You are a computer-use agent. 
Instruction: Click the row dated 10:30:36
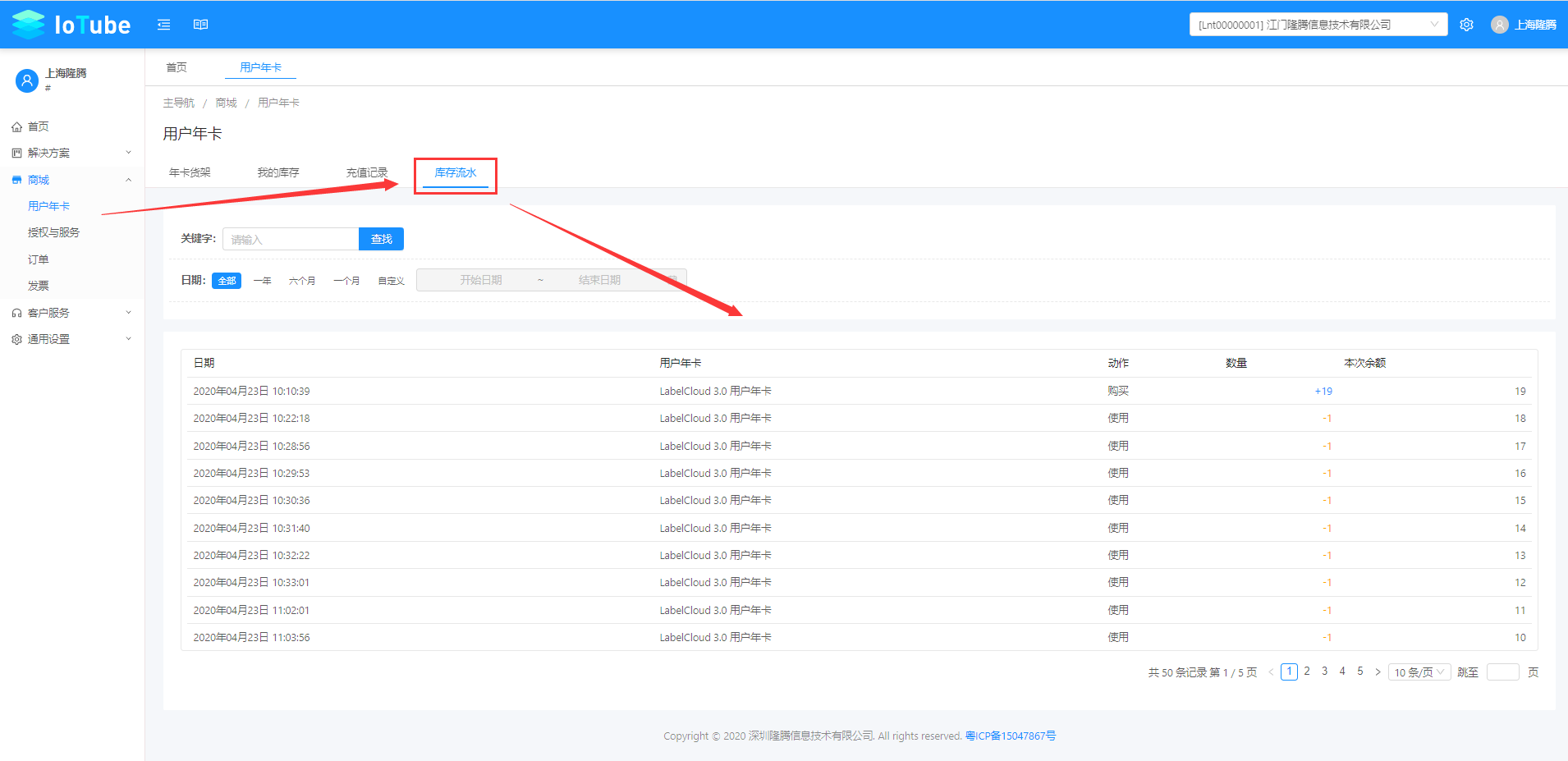pos(859,500)
